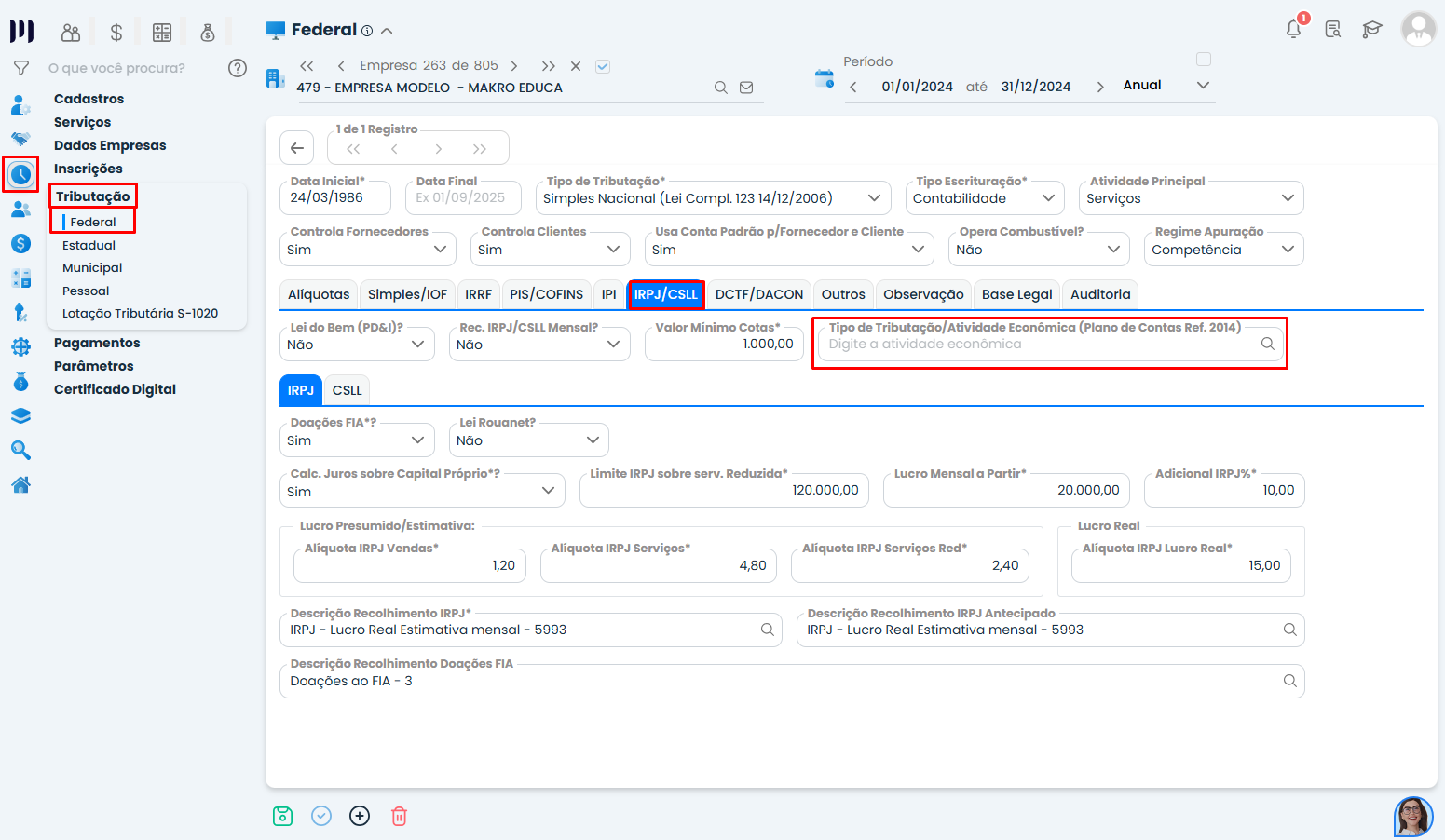Open the Lei Rouanet dropdown
This screenshot has height=840, width=1445.
(528, 440)
